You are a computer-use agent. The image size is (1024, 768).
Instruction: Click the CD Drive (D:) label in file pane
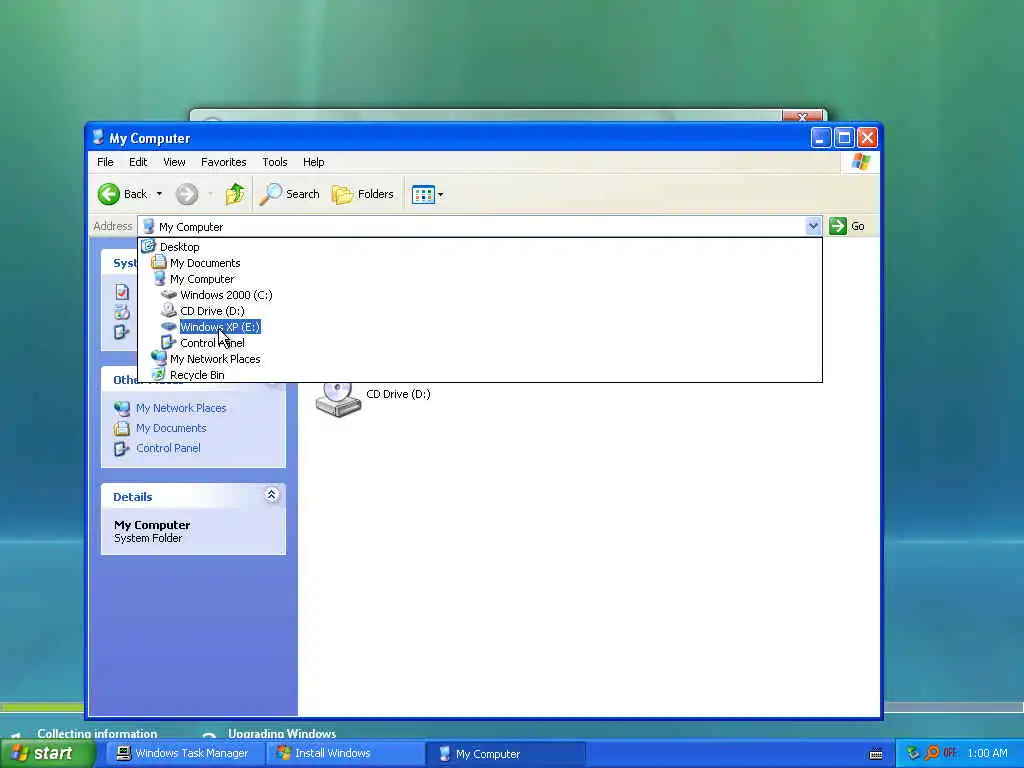click(398, 394)
